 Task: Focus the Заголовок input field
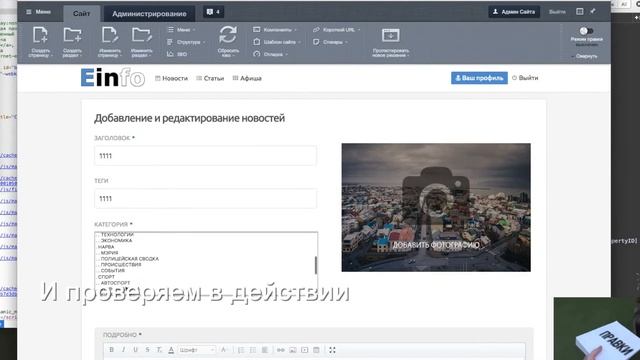[205, 156]
